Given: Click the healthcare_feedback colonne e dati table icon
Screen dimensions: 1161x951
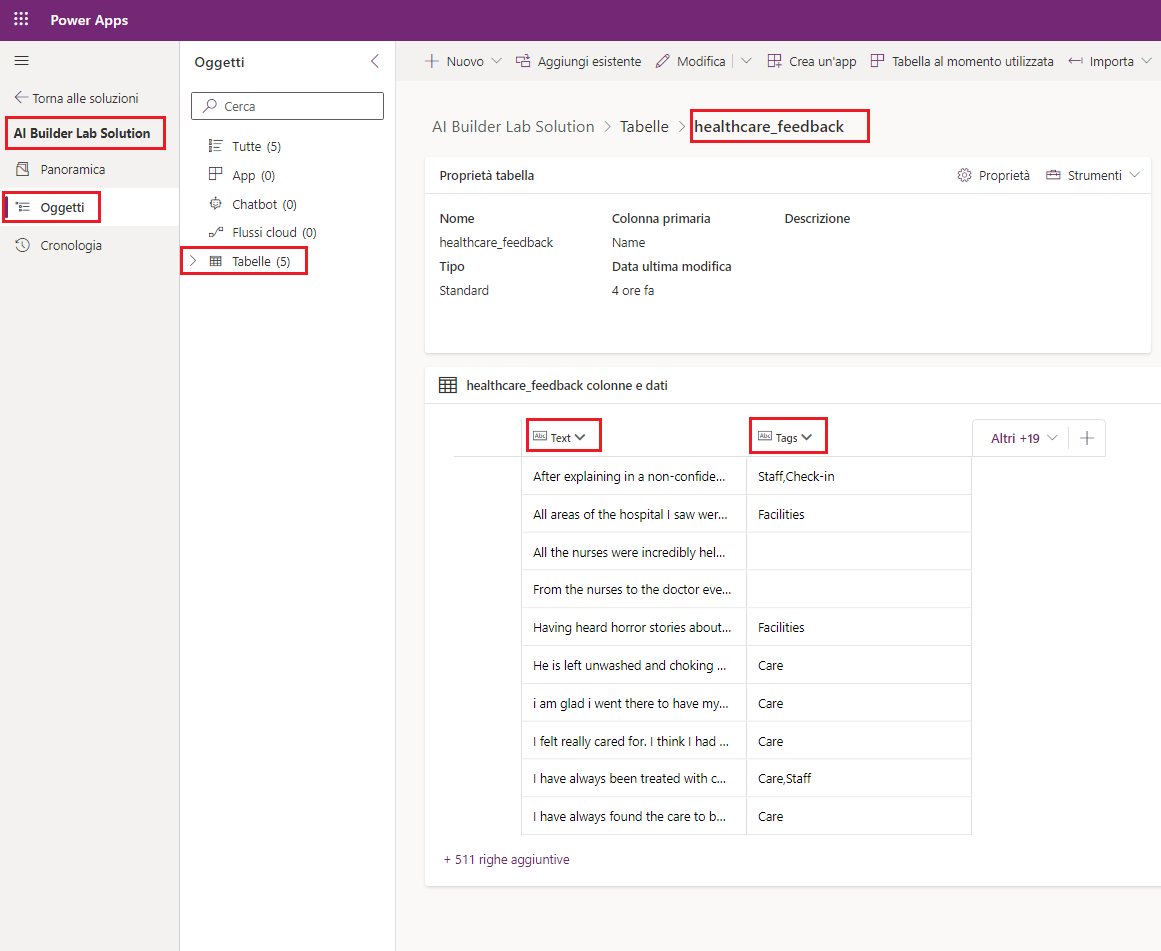Looking at the screenshot, I should pyautogui.click(x=448, y=385).
